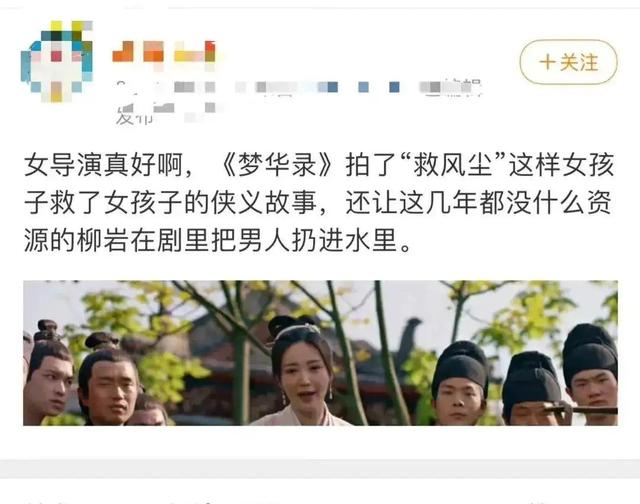
Task: Tap the second line mentioning 侠义故事
Action: click(318, 203)
